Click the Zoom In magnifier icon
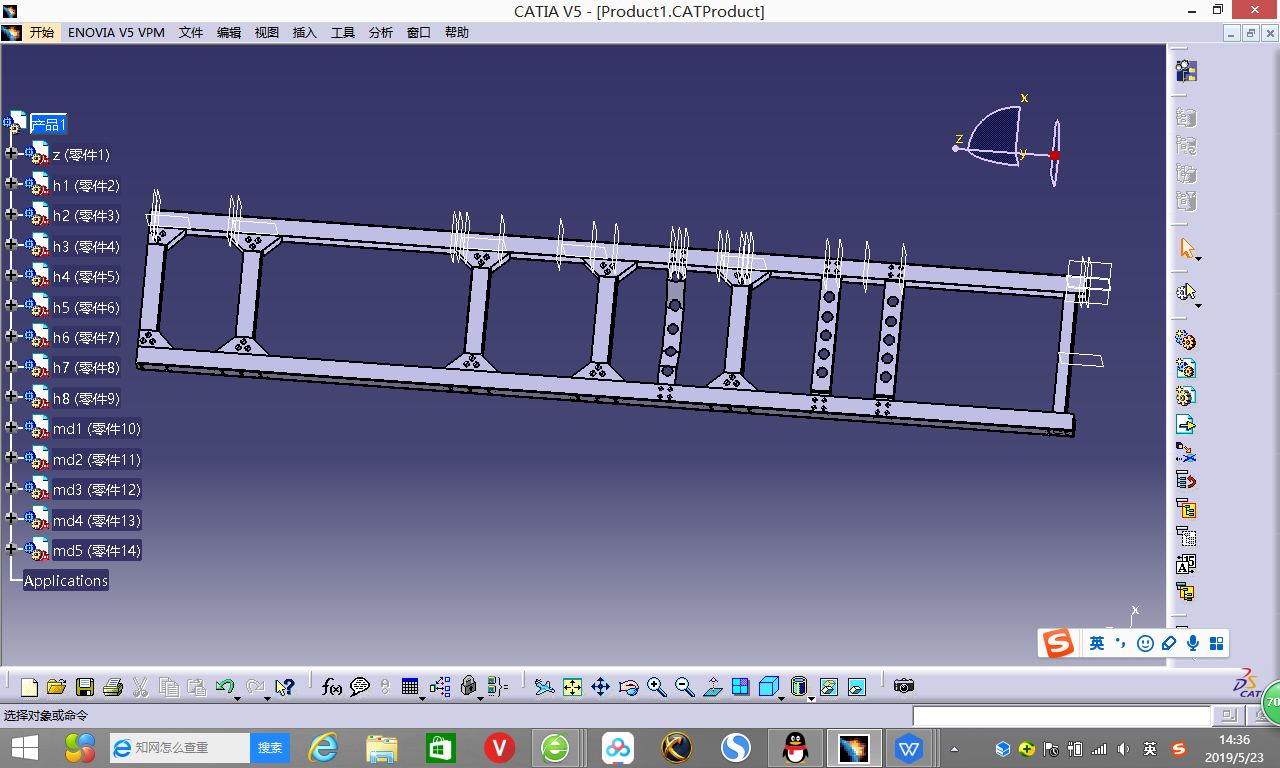Image resolution: width=1280 pixels, height=768 pixels. [656, 687]
